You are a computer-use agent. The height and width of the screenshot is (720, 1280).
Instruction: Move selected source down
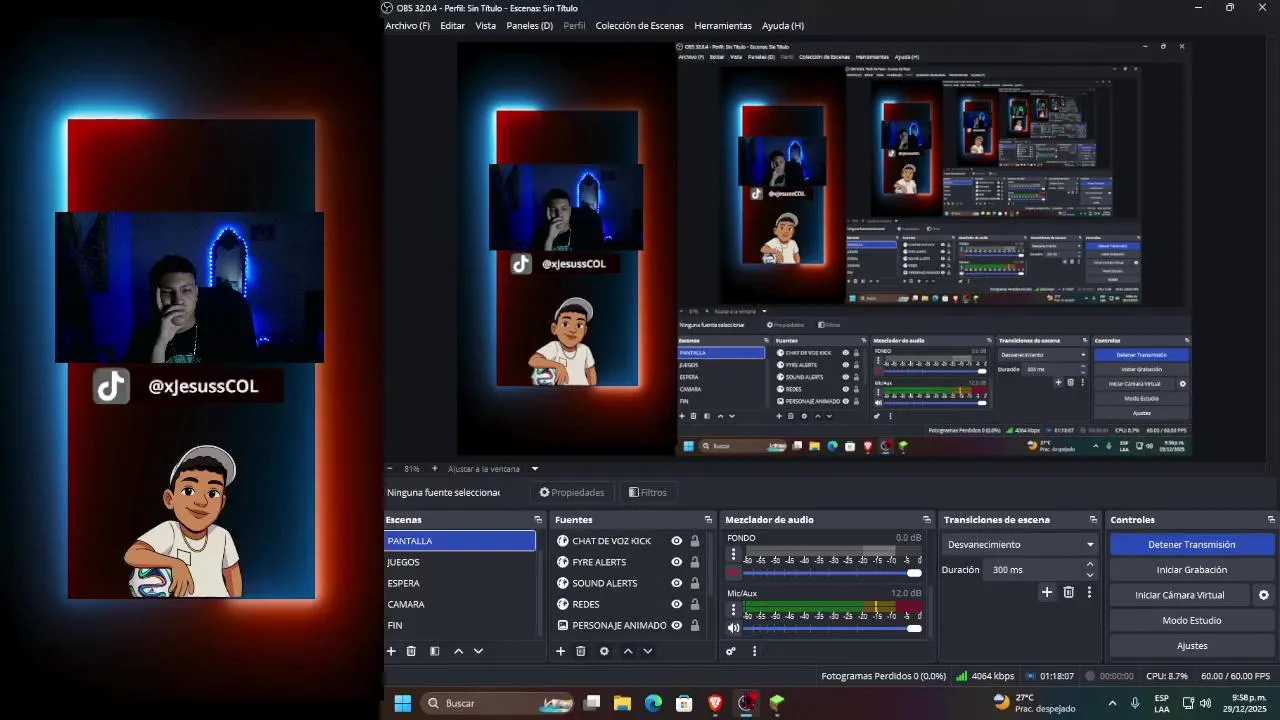(648, 651)
